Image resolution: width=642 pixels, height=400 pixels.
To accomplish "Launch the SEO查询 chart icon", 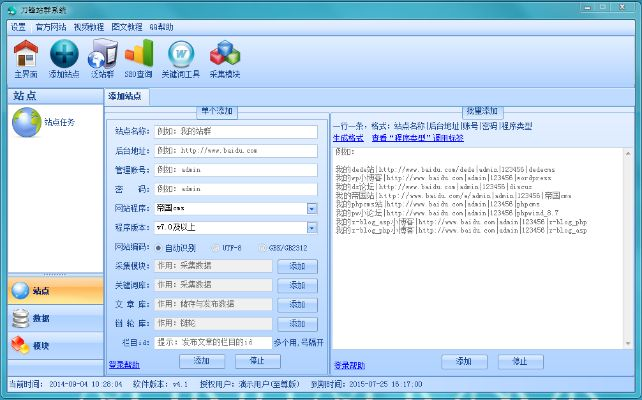I will [x=139, y=58].
